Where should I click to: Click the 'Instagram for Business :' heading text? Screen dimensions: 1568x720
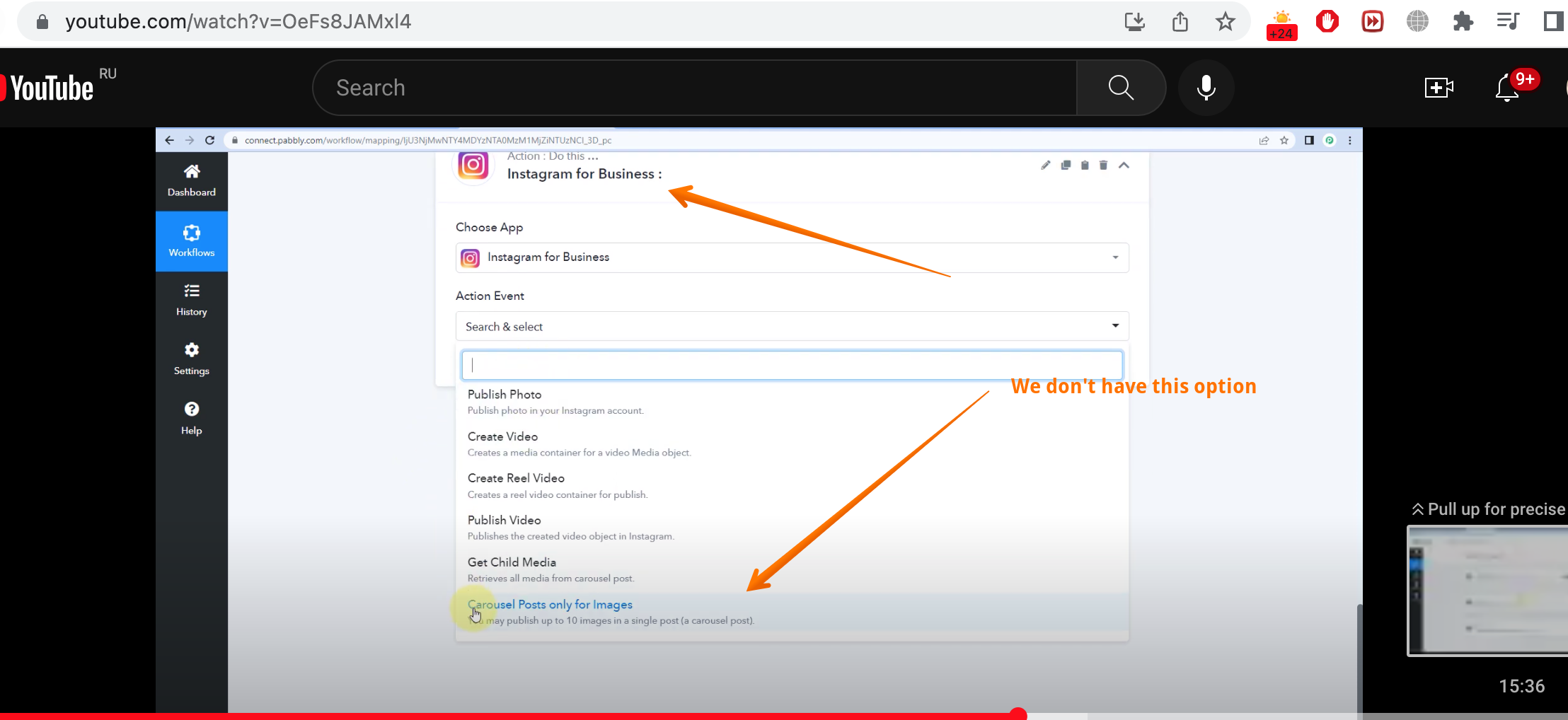(x=584, y=174)
